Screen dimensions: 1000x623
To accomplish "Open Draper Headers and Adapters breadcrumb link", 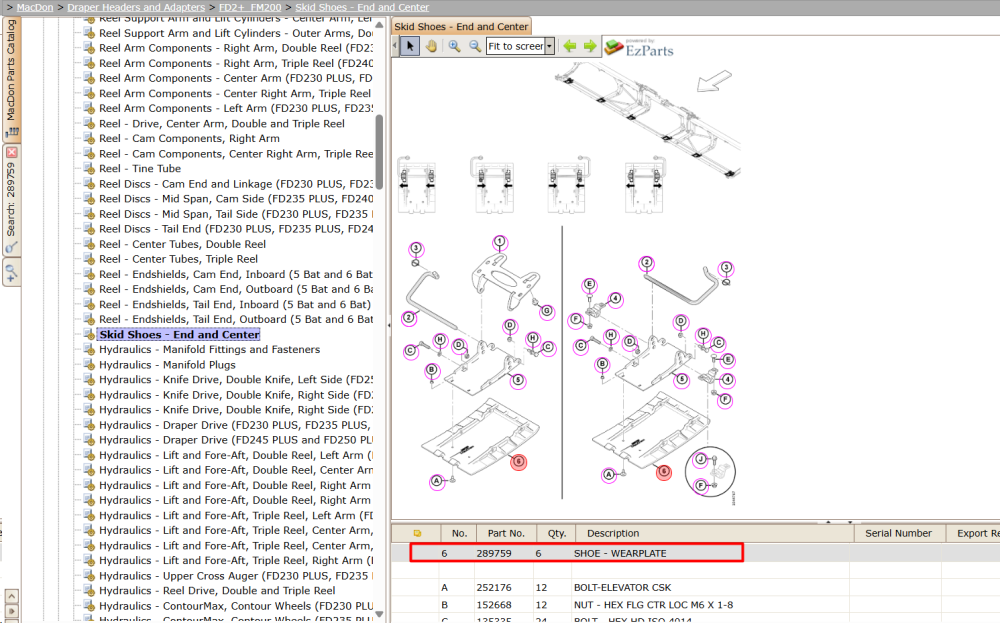I will 136,7.
